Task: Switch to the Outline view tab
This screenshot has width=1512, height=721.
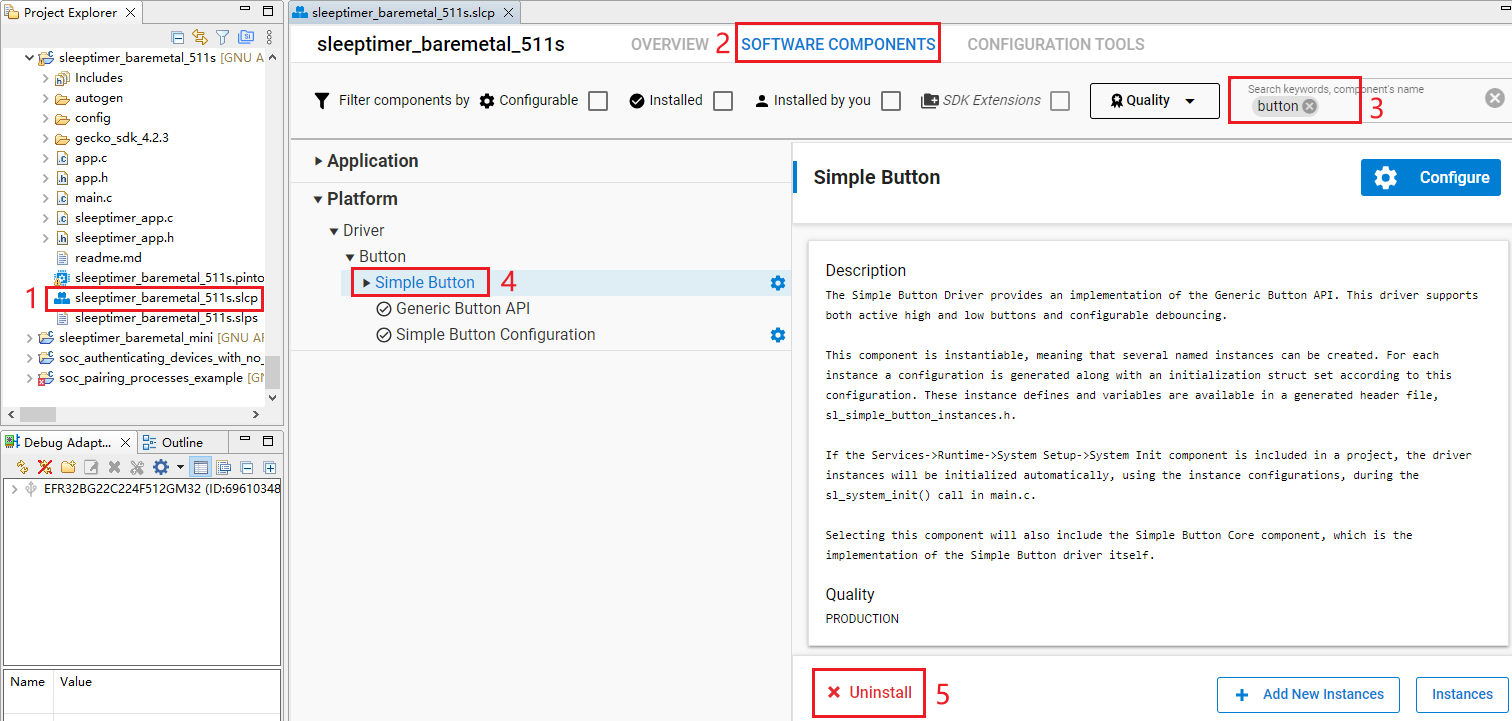Action: coord(181,442)
